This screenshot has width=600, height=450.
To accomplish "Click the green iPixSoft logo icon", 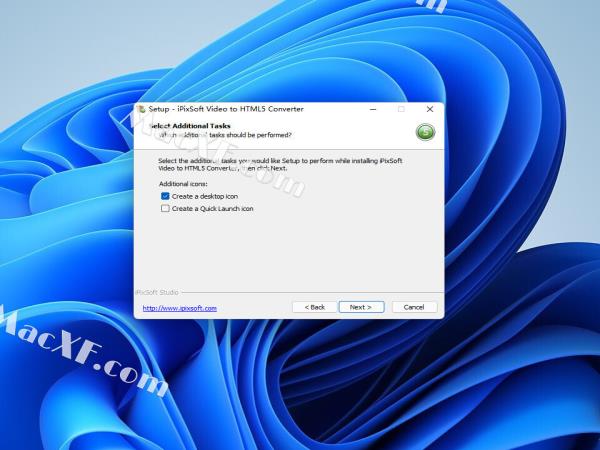I will pyautogui.click(x=426, y=132).
